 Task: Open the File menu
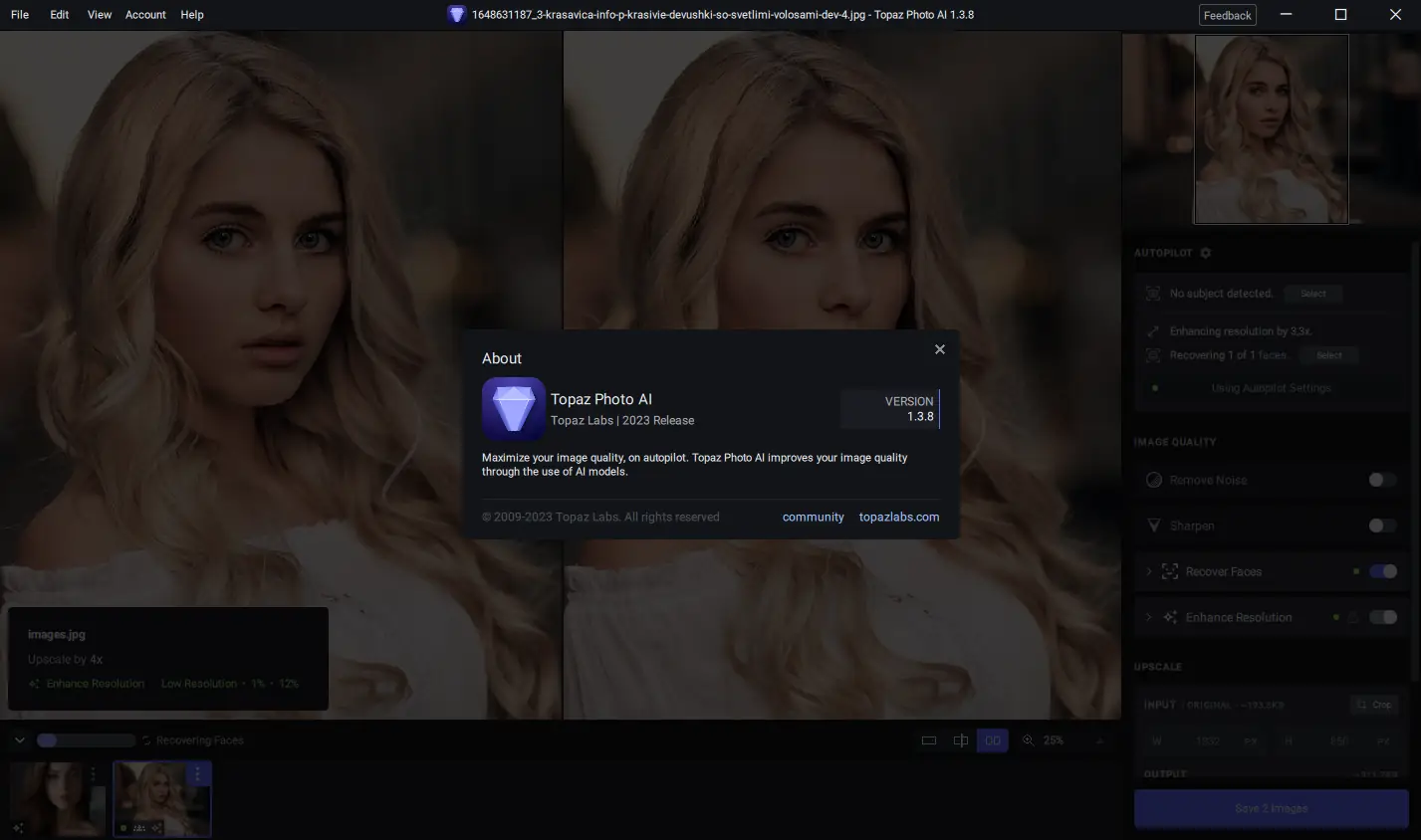pos(20,15)
